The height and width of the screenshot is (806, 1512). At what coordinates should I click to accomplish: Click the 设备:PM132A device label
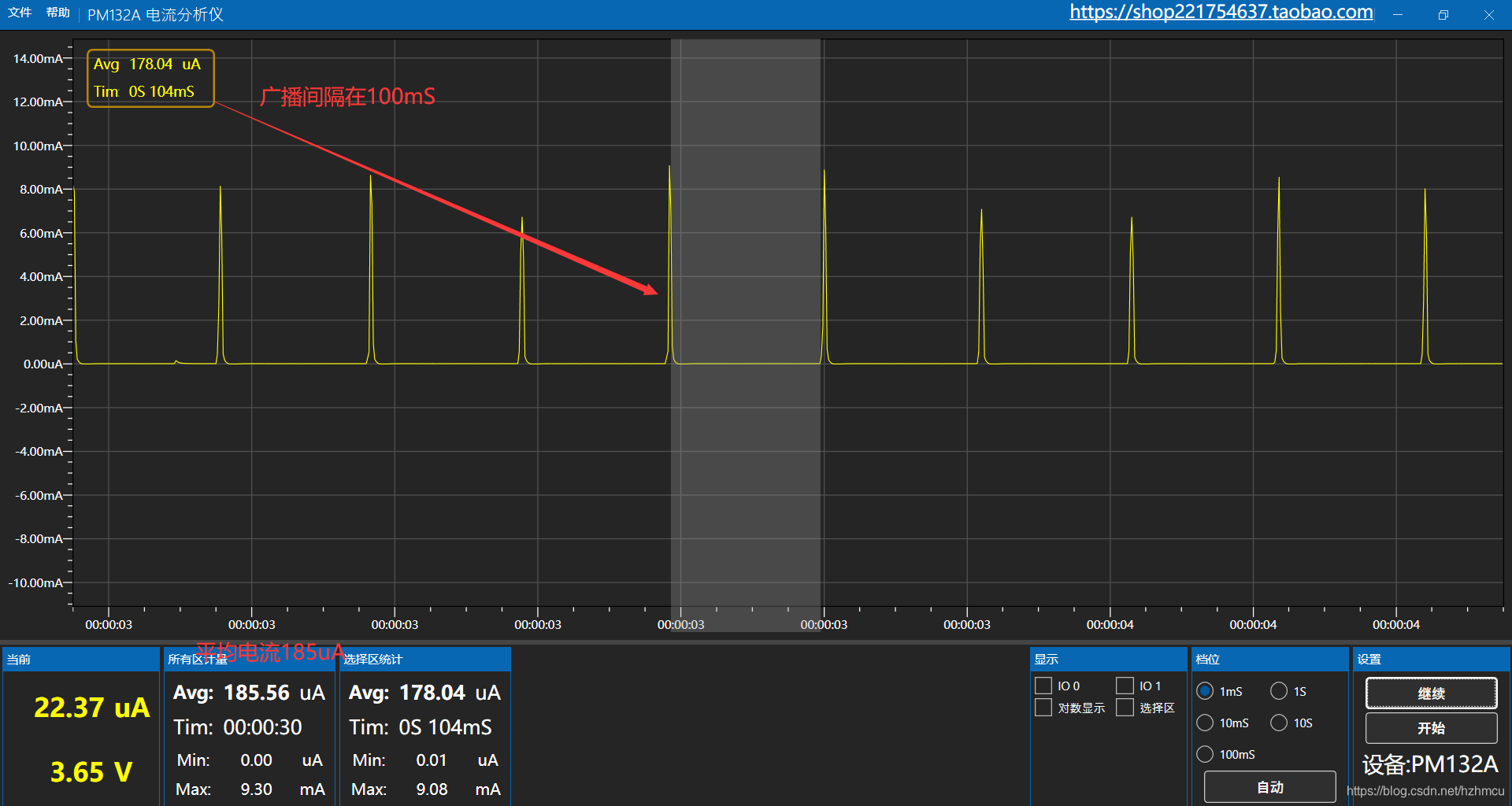[1430, 764]
